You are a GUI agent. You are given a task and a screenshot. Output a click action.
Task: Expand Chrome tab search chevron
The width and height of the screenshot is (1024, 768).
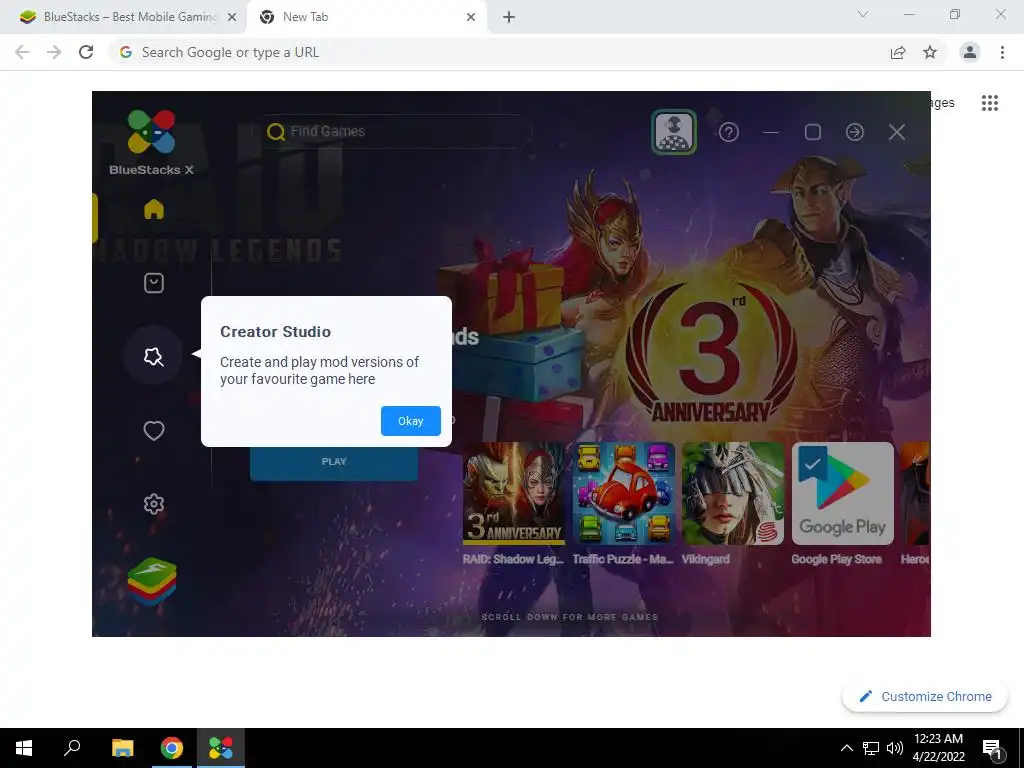[x=863, y=14]
